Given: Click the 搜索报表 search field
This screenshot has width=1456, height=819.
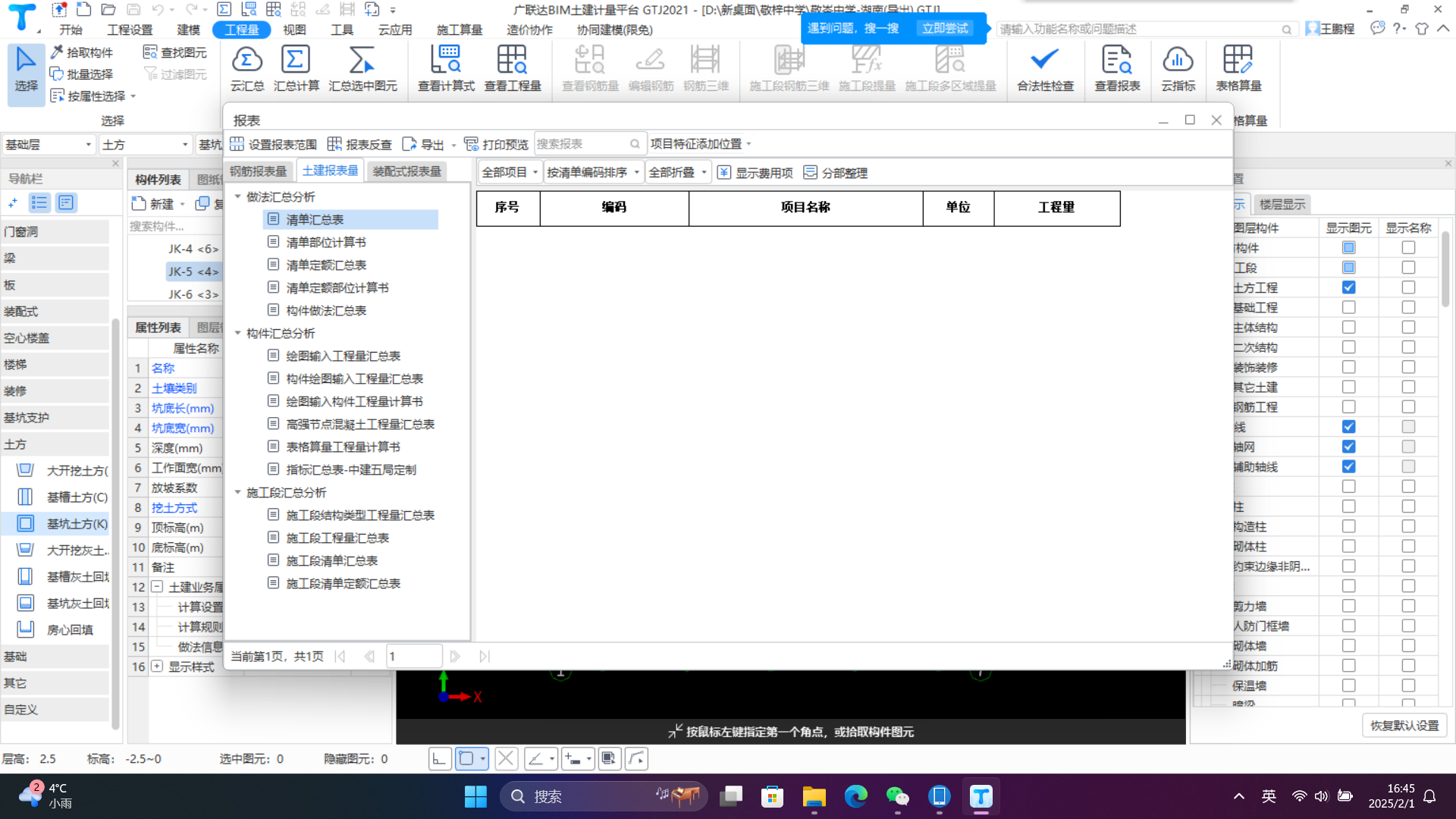Looking at the screenshot, I should click(x=589, y=144).
